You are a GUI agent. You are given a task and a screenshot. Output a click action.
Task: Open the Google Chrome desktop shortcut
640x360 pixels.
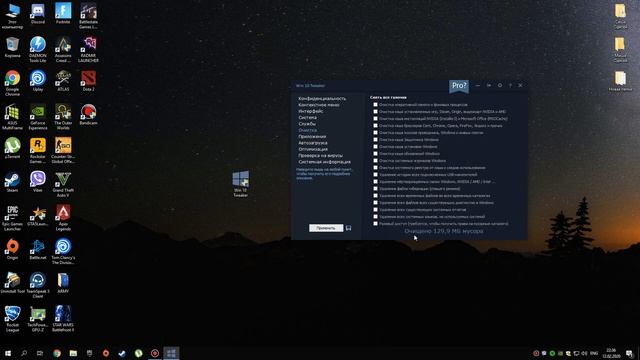click(12, 83)
